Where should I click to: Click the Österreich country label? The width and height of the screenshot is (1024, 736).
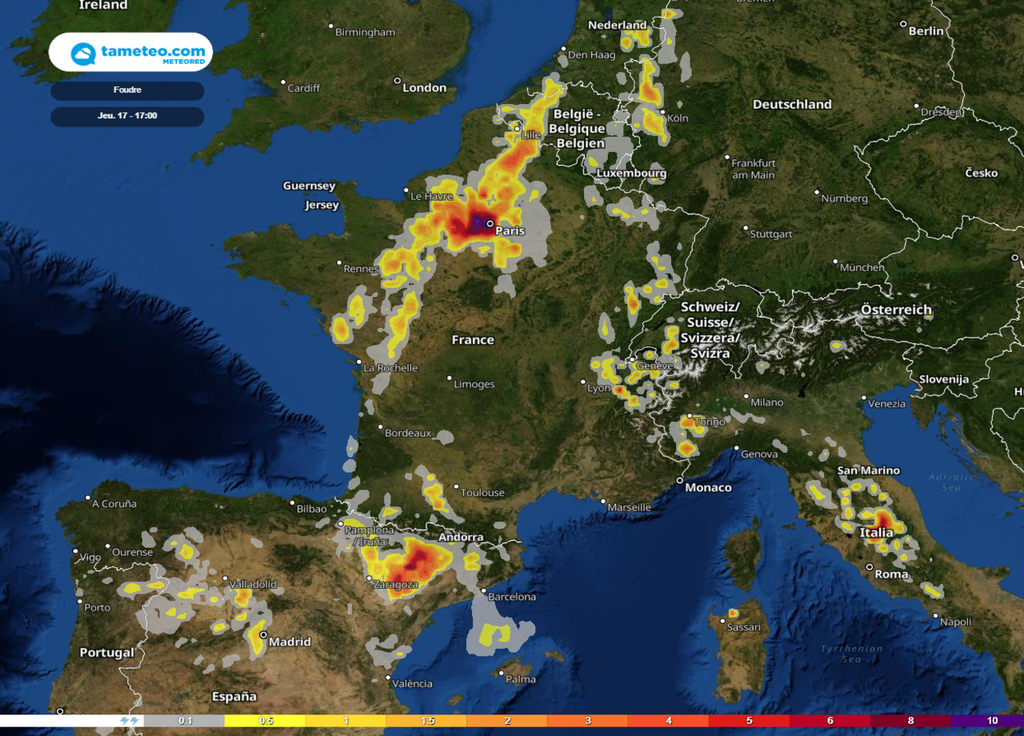[x=896, y=310]
